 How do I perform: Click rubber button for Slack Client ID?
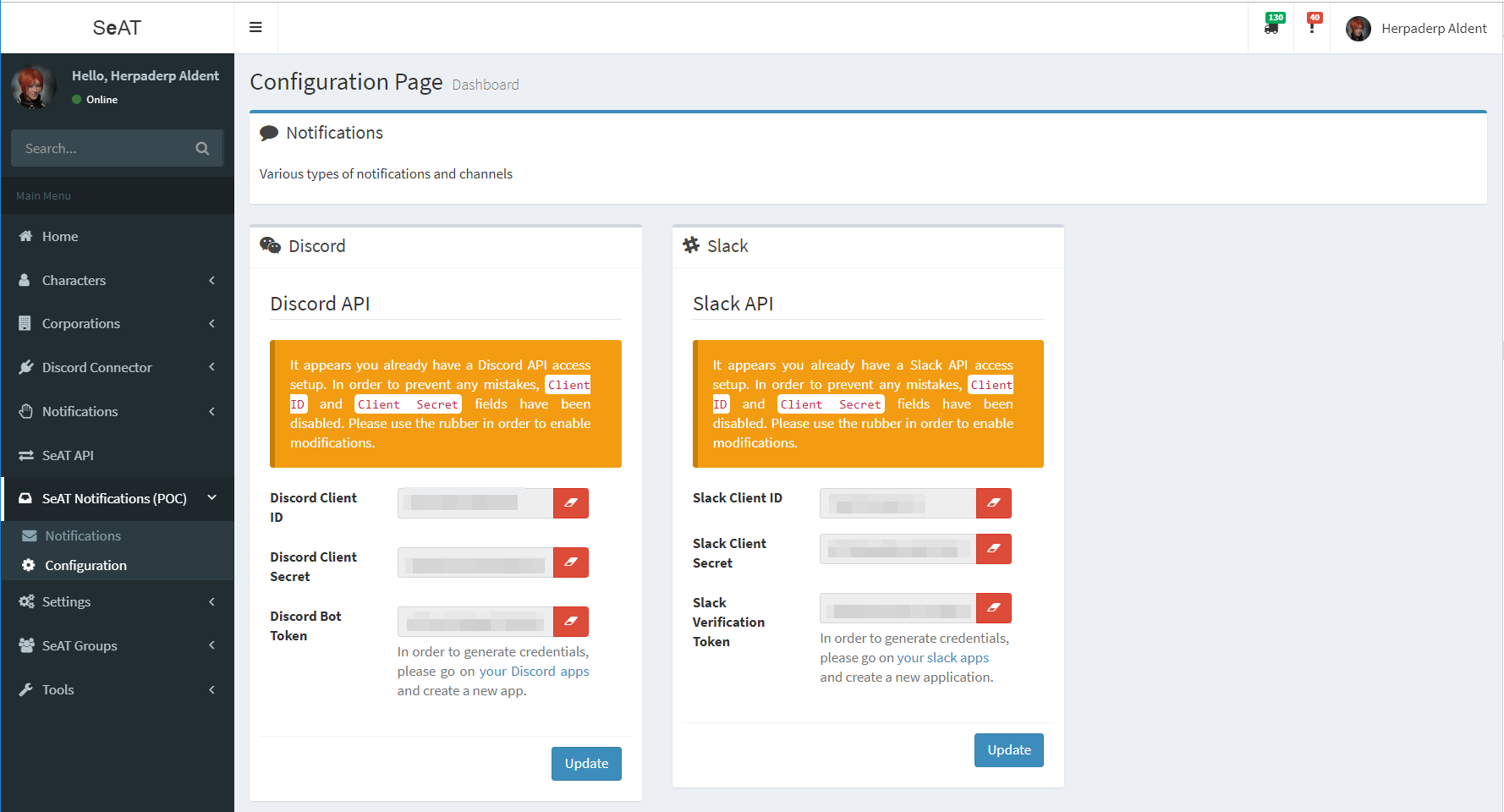pos(994,503)
